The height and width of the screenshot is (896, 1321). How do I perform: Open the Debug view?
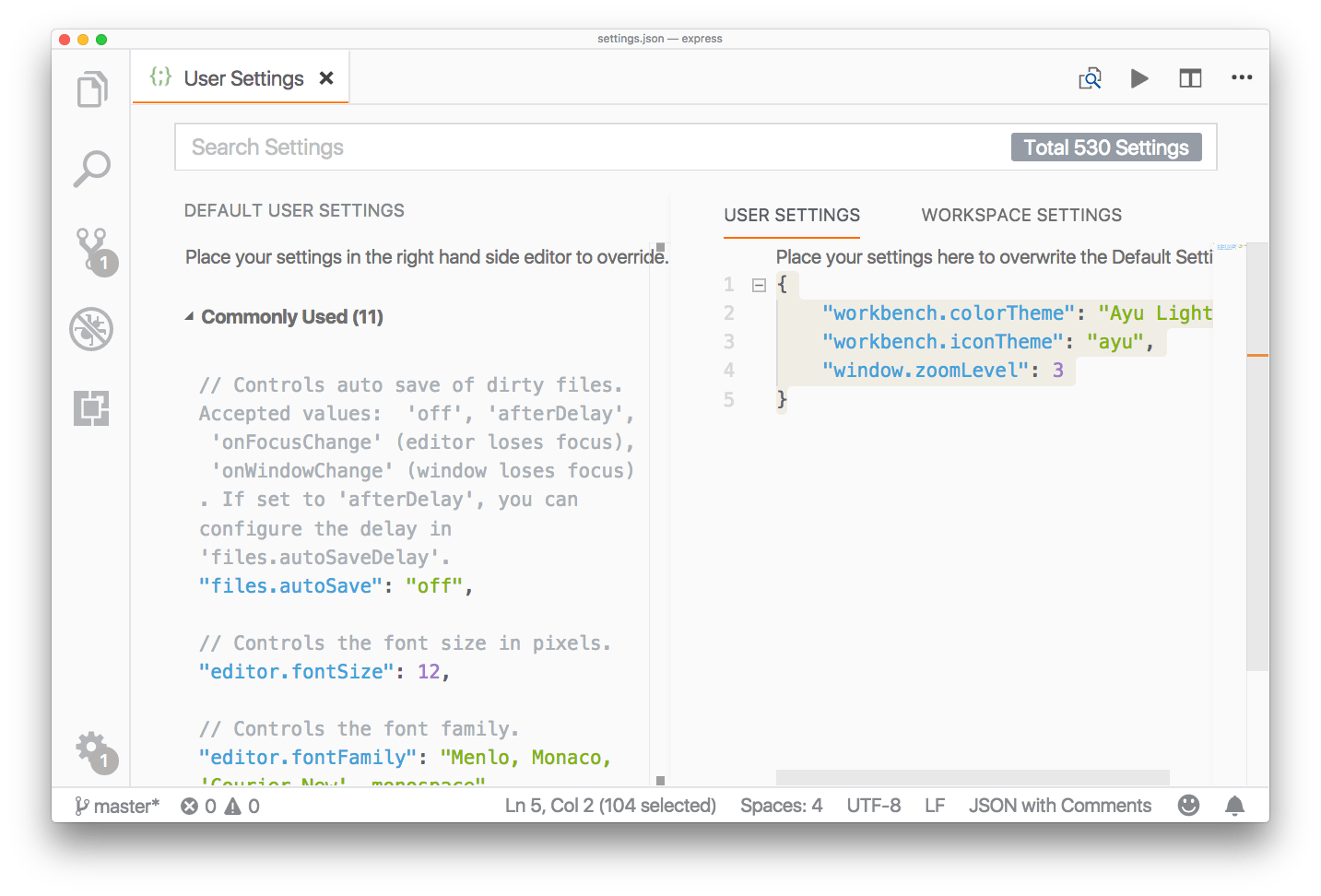pyautogui.click(x=91, y=329)
